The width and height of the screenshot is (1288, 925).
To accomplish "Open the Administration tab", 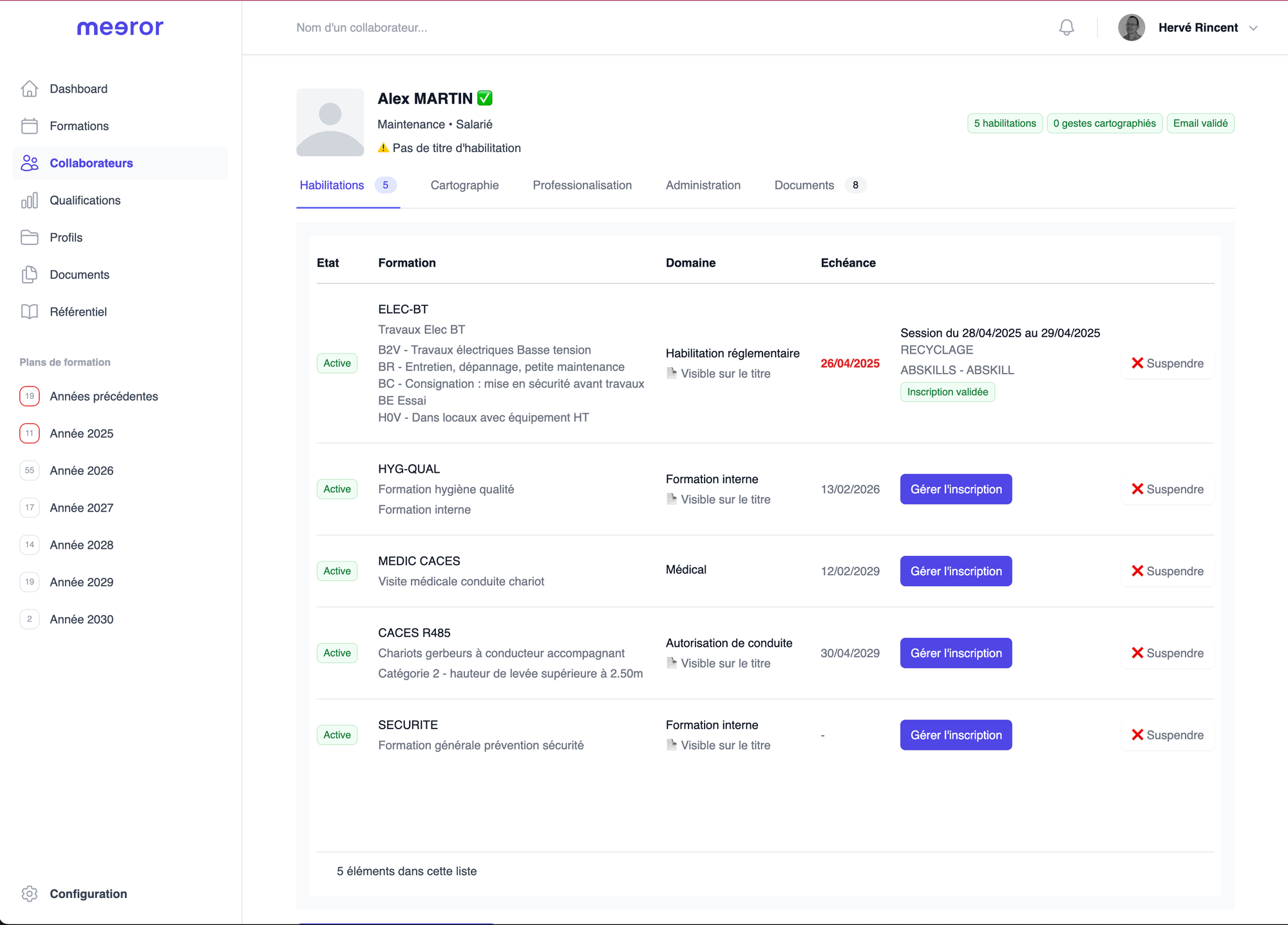I will tap(703, 186).
